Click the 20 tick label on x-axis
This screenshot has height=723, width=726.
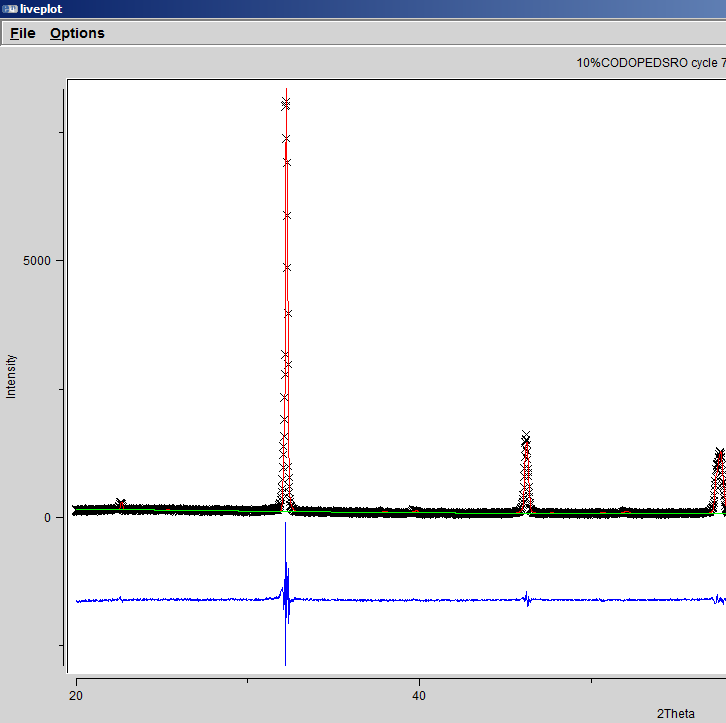point(76,695)
